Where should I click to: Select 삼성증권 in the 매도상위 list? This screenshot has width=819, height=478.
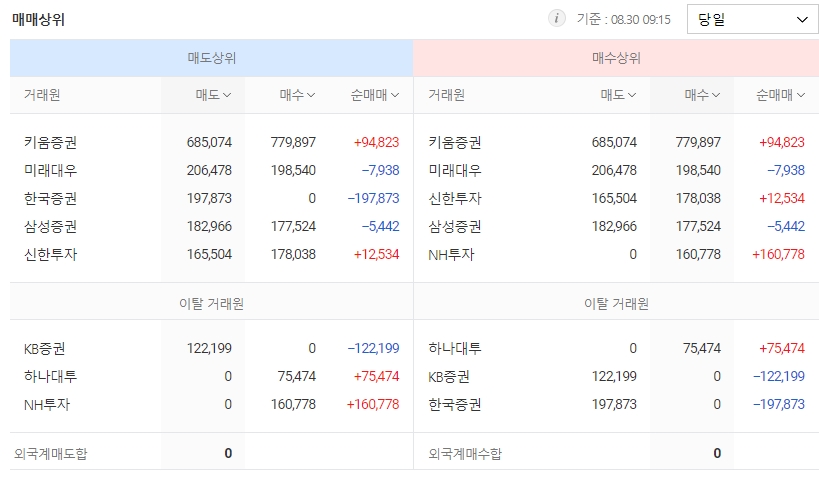point(50,227)
